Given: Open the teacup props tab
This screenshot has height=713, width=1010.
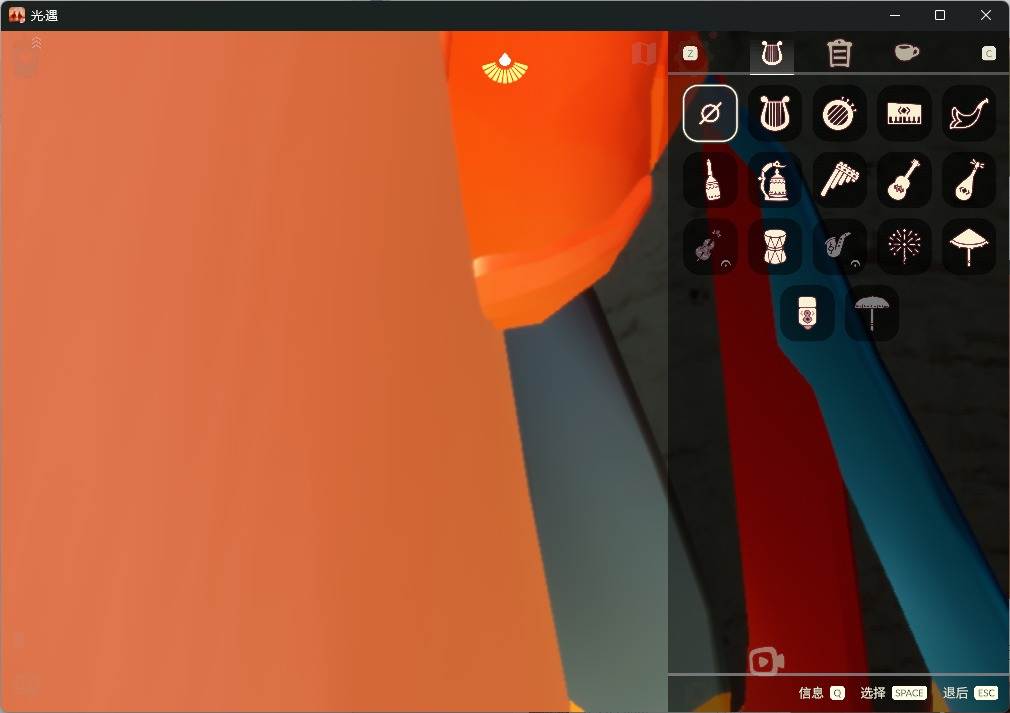Looking at the screenshot, I should 906,52.
